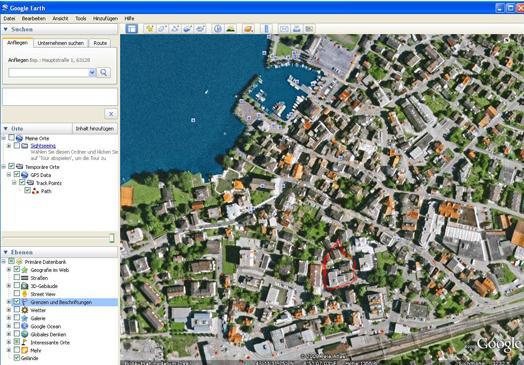
Task: Toggle the sidebar with the toolbar icon
Action: click(131, 28)
